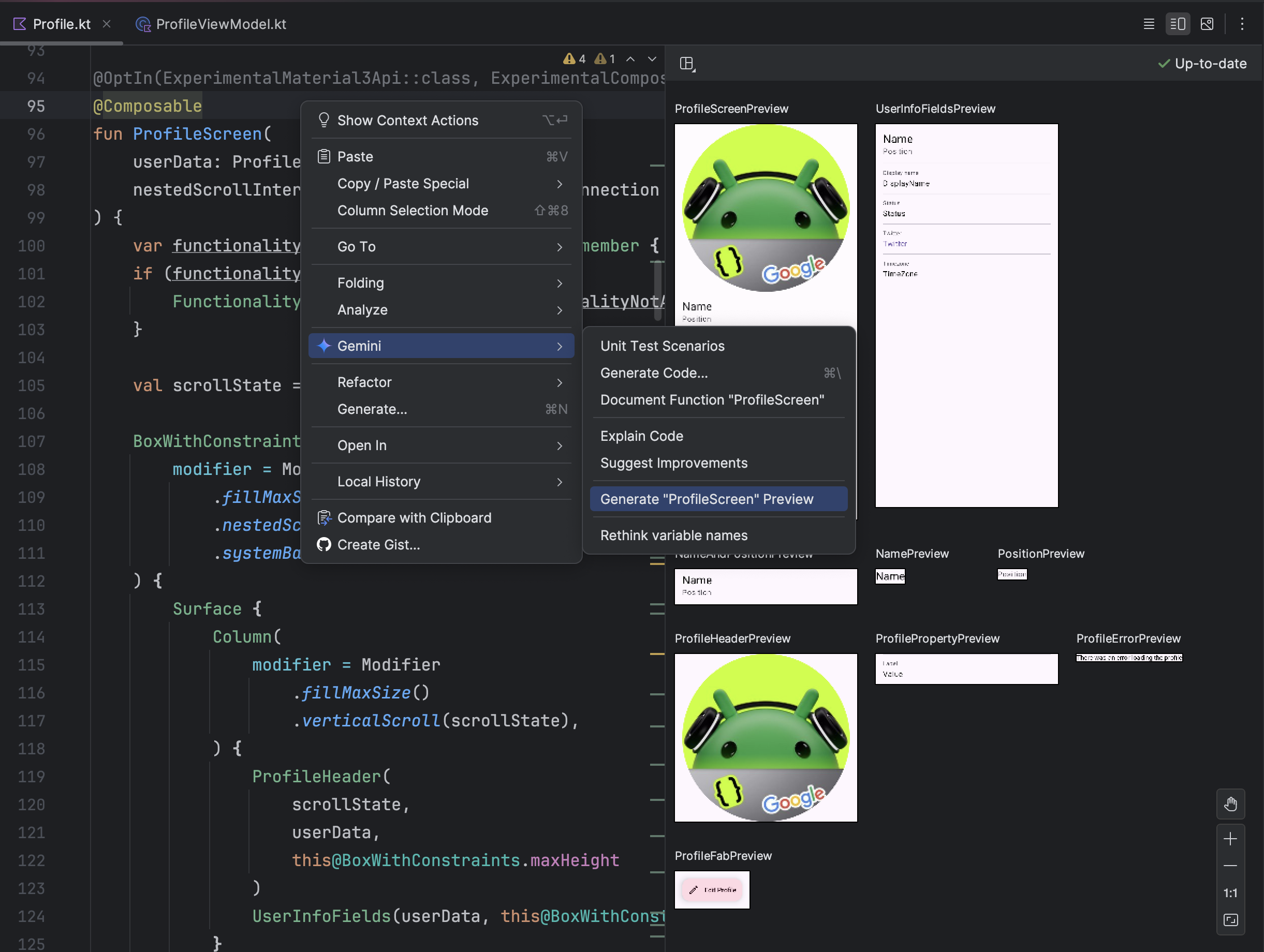Select 'Generate ProfileScreen Preview'

(x=705, y=499)
